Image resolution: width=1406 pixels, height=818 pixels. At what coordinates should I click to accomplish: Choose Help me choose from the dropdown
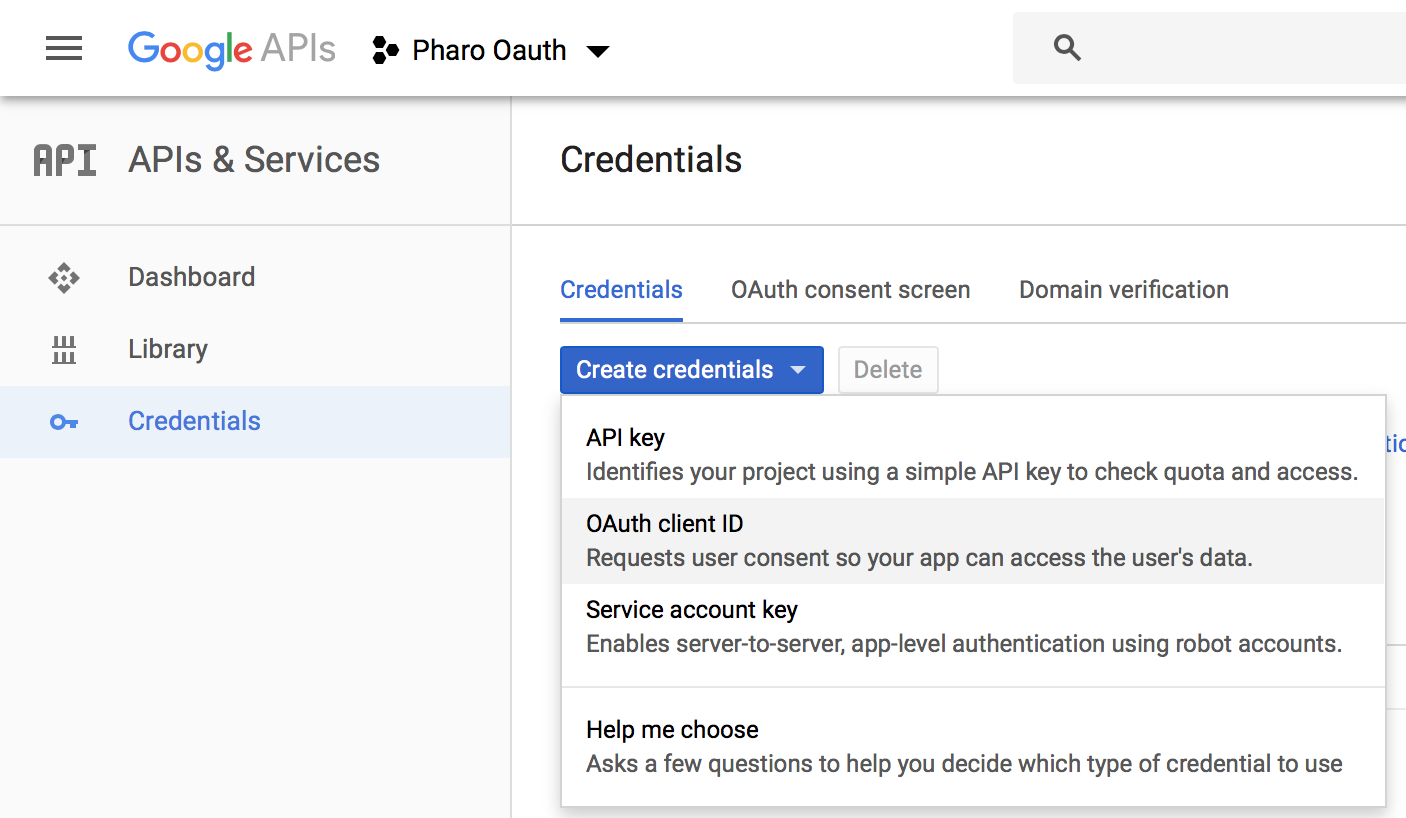pos(672,730)
